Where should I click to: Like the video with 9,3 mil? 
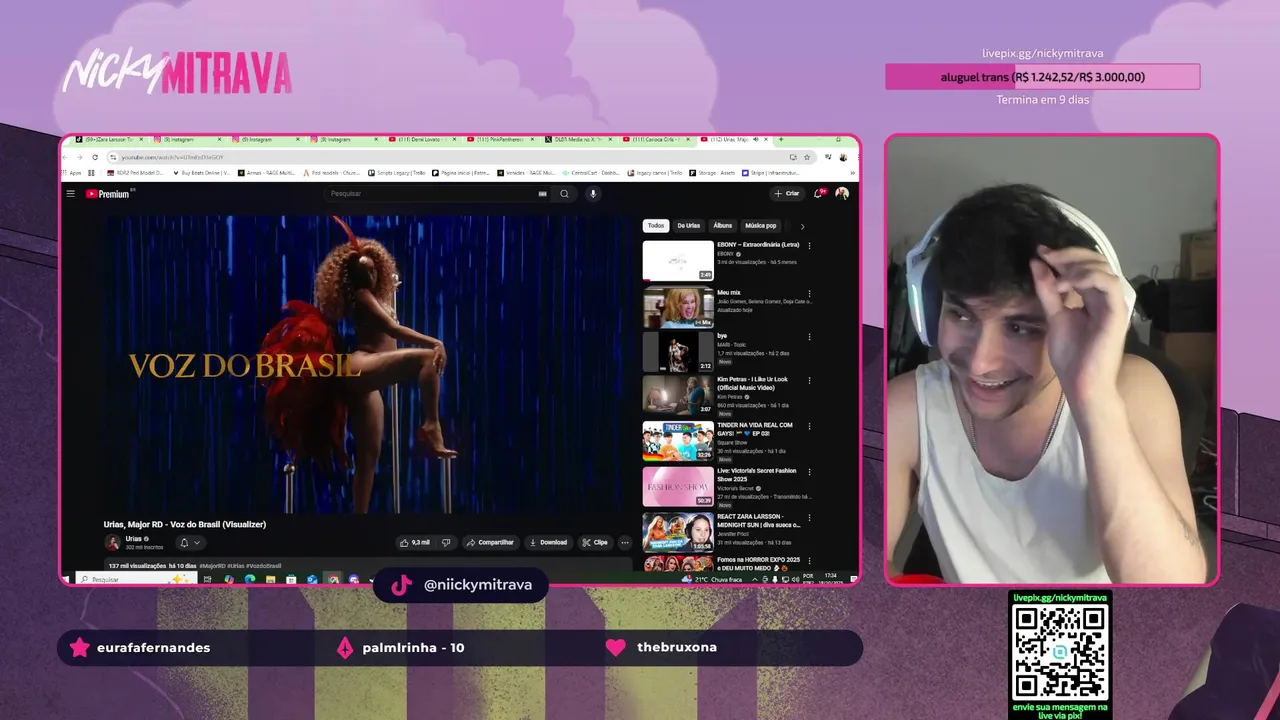[x=415, y=543]
